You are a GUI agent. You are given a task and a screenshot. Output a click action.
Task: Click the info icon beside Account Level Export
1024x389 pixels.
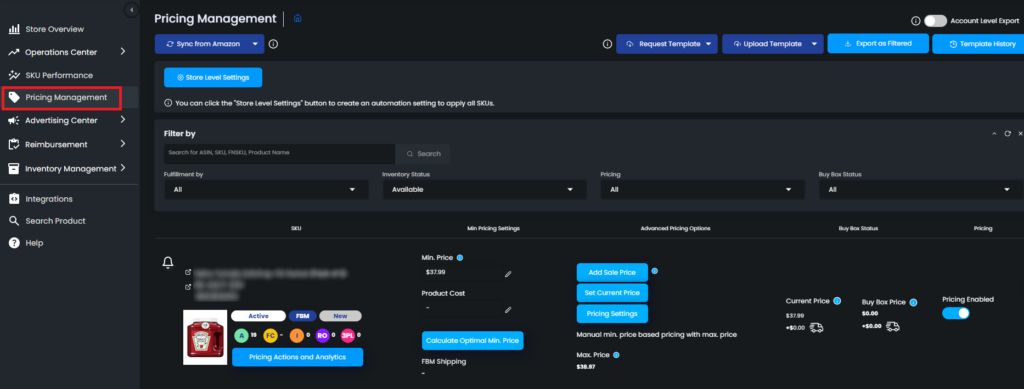point(915,21)
